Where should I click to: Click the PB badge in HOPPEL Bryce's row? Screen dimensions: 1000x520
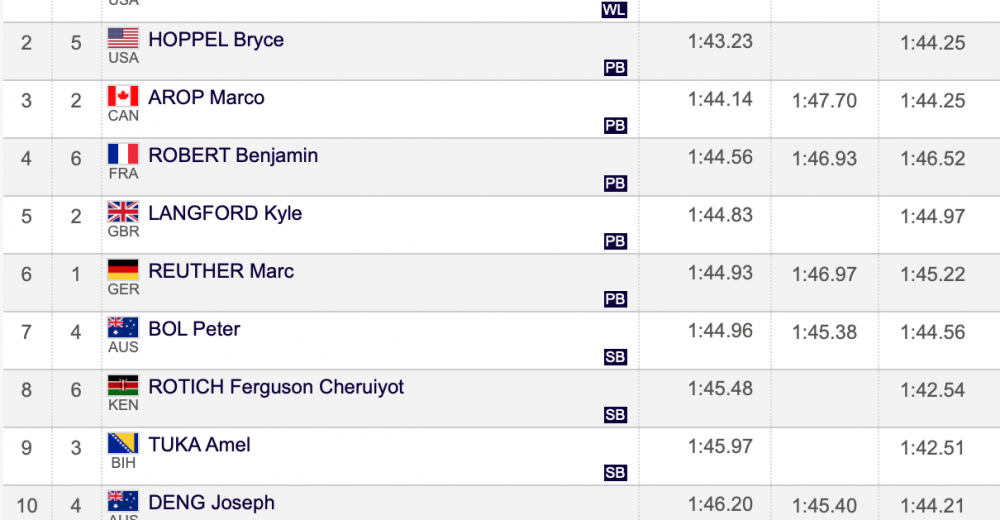pos(615,68)
